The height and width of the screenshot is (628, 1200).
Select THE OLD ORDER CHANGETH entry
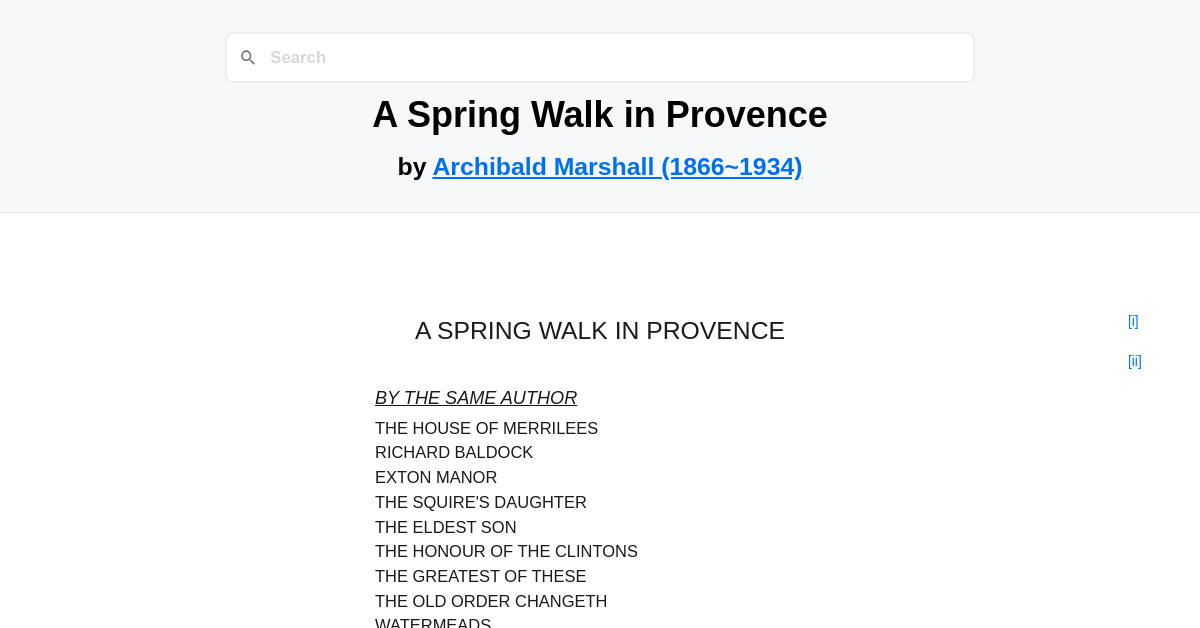(x=491, y=601)
